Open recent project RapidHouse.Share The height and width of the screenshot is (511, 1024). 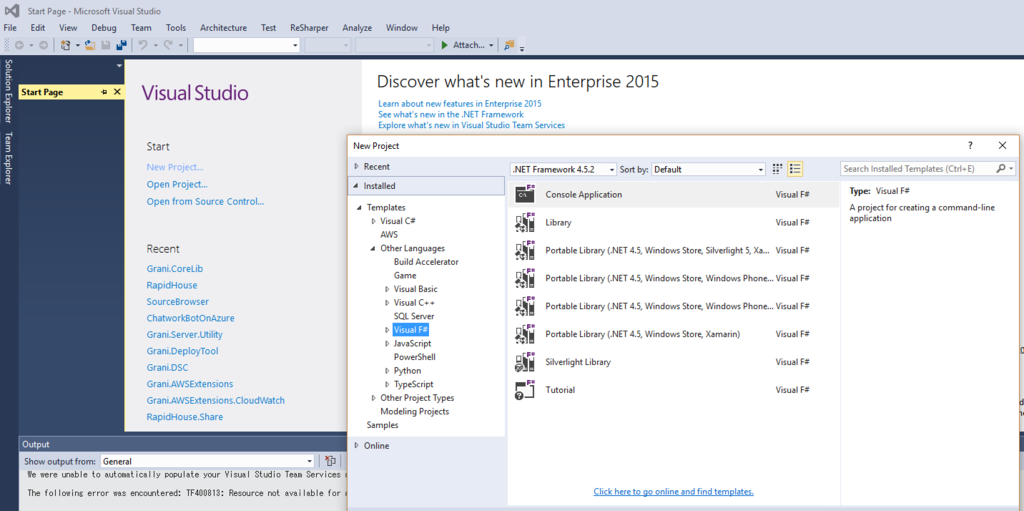click(184, 417)
